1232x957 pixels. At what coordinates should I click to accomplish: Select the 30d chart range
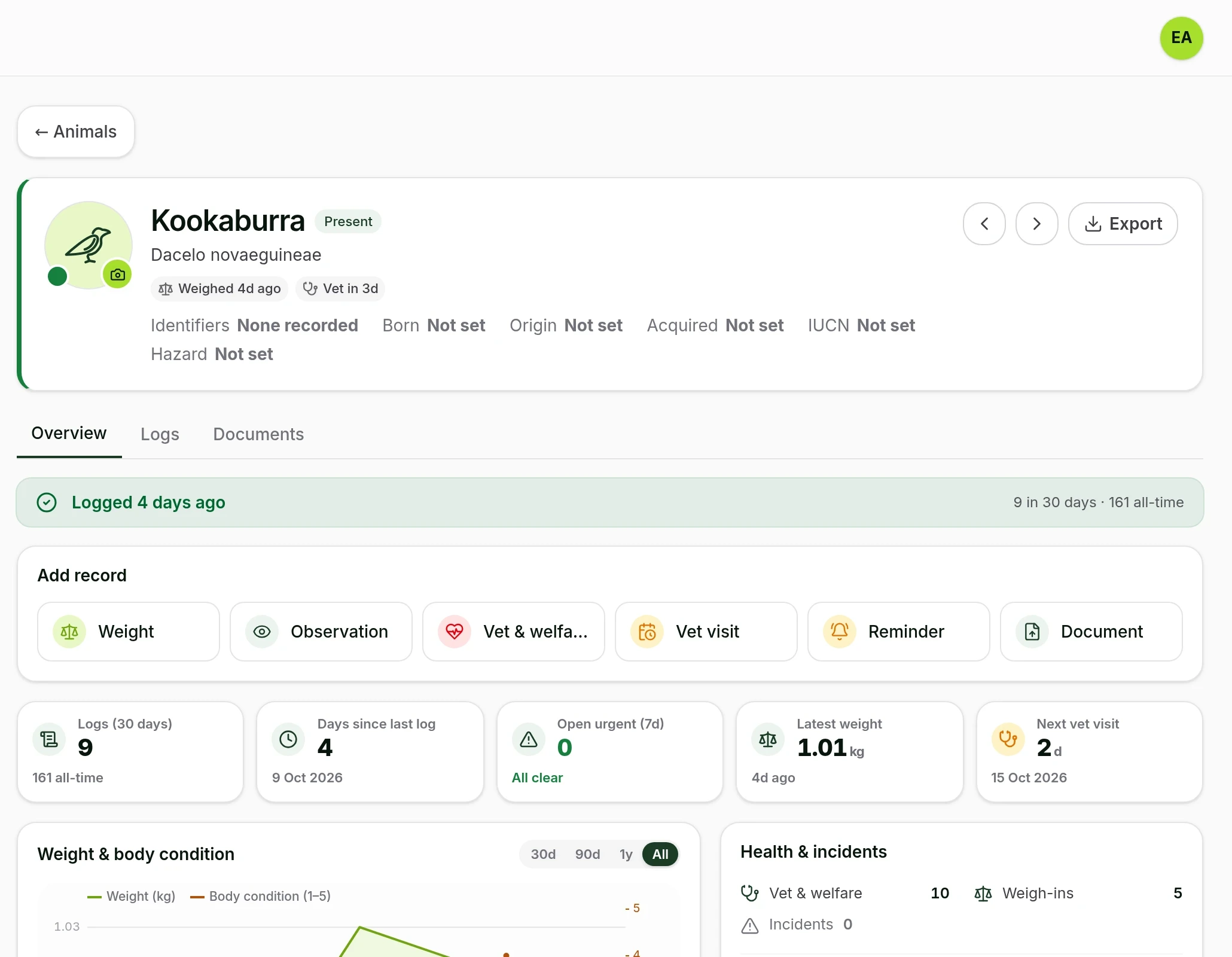543,854
